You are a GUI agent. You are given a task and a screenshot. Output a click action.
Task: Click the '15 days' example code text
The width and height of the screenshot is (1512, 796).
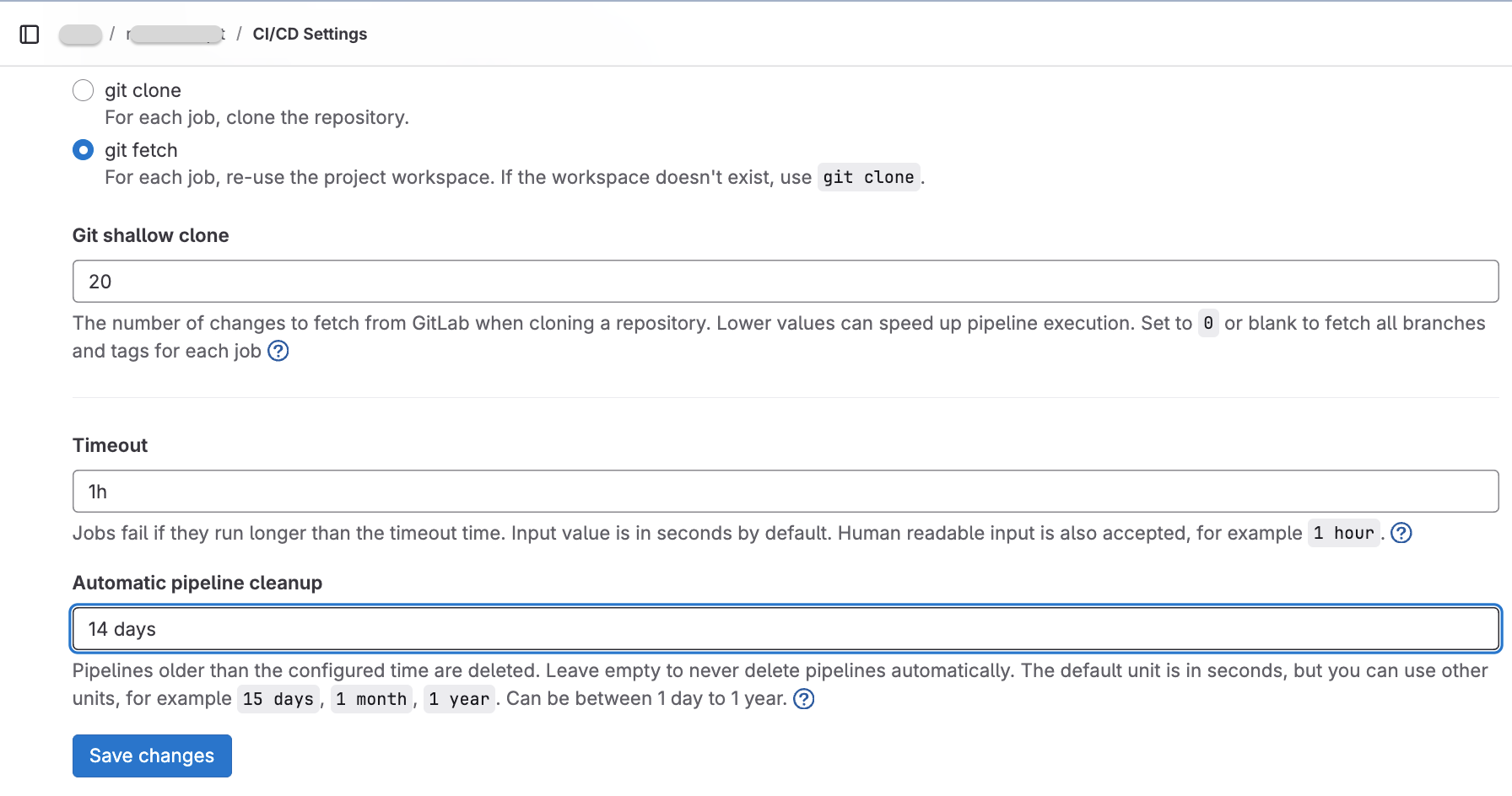pyautogui.click(x=278, y=700)
